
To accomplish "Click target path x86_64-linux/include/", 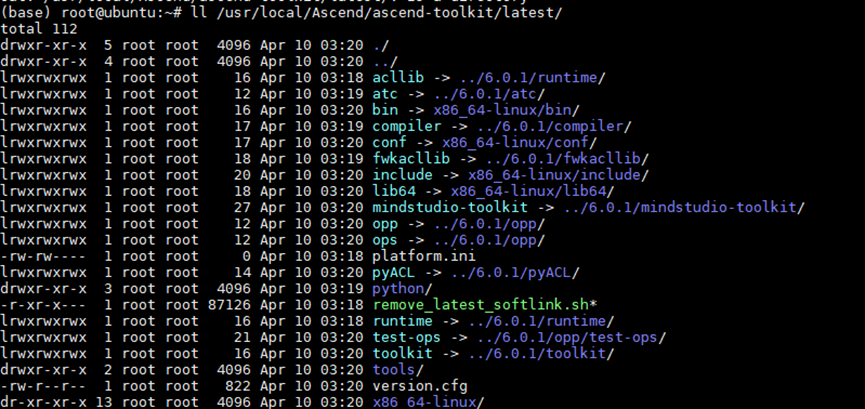I will 558,175.
